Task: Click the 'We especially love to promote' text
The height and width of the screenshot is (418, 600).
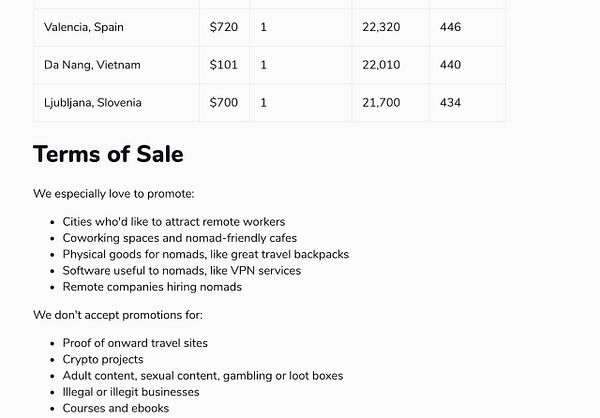Action: click(x=114, y=194)
